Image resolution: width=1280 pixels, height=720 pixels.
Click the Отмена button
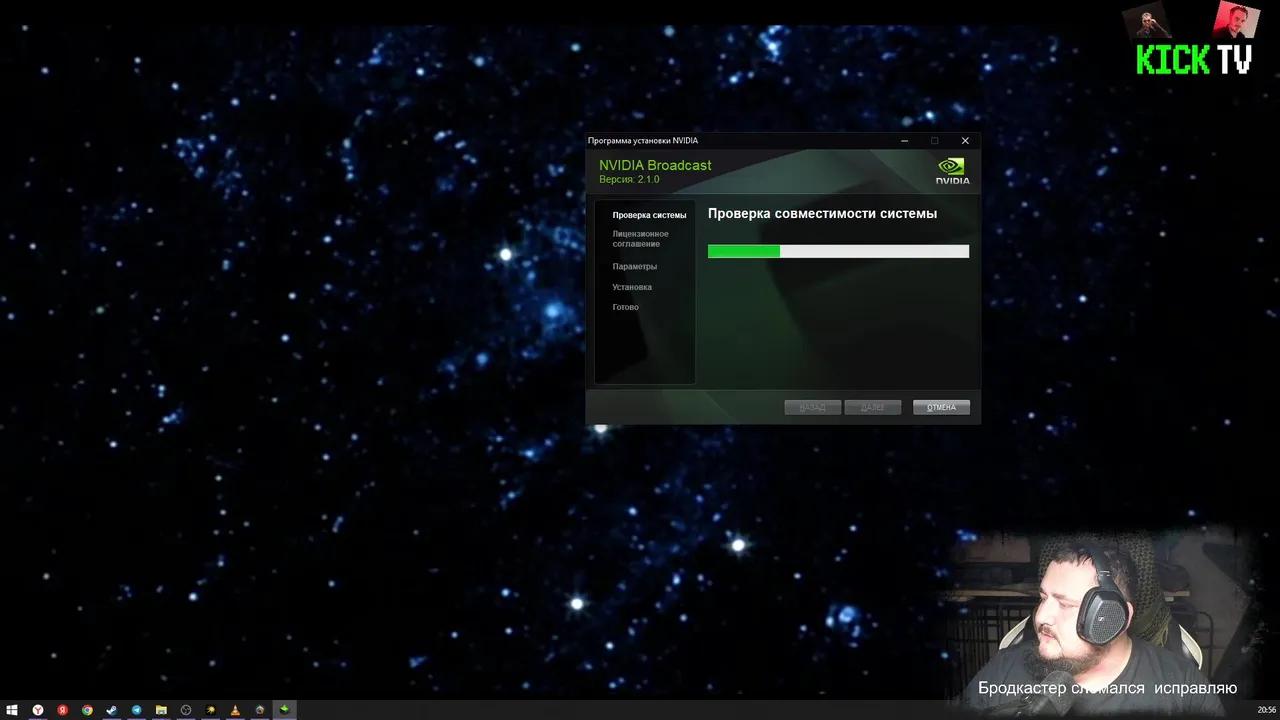tap(941, 407)
